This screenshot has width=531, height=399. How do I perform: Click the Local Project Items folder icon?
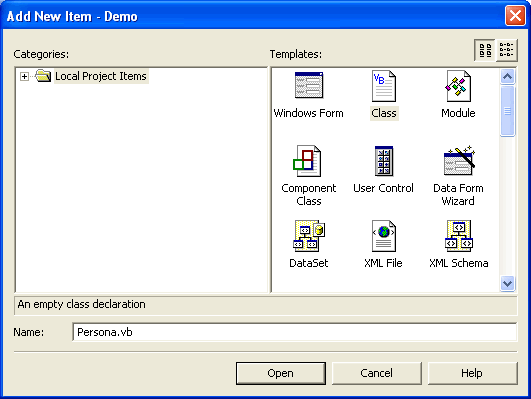(x=43, y=76)
